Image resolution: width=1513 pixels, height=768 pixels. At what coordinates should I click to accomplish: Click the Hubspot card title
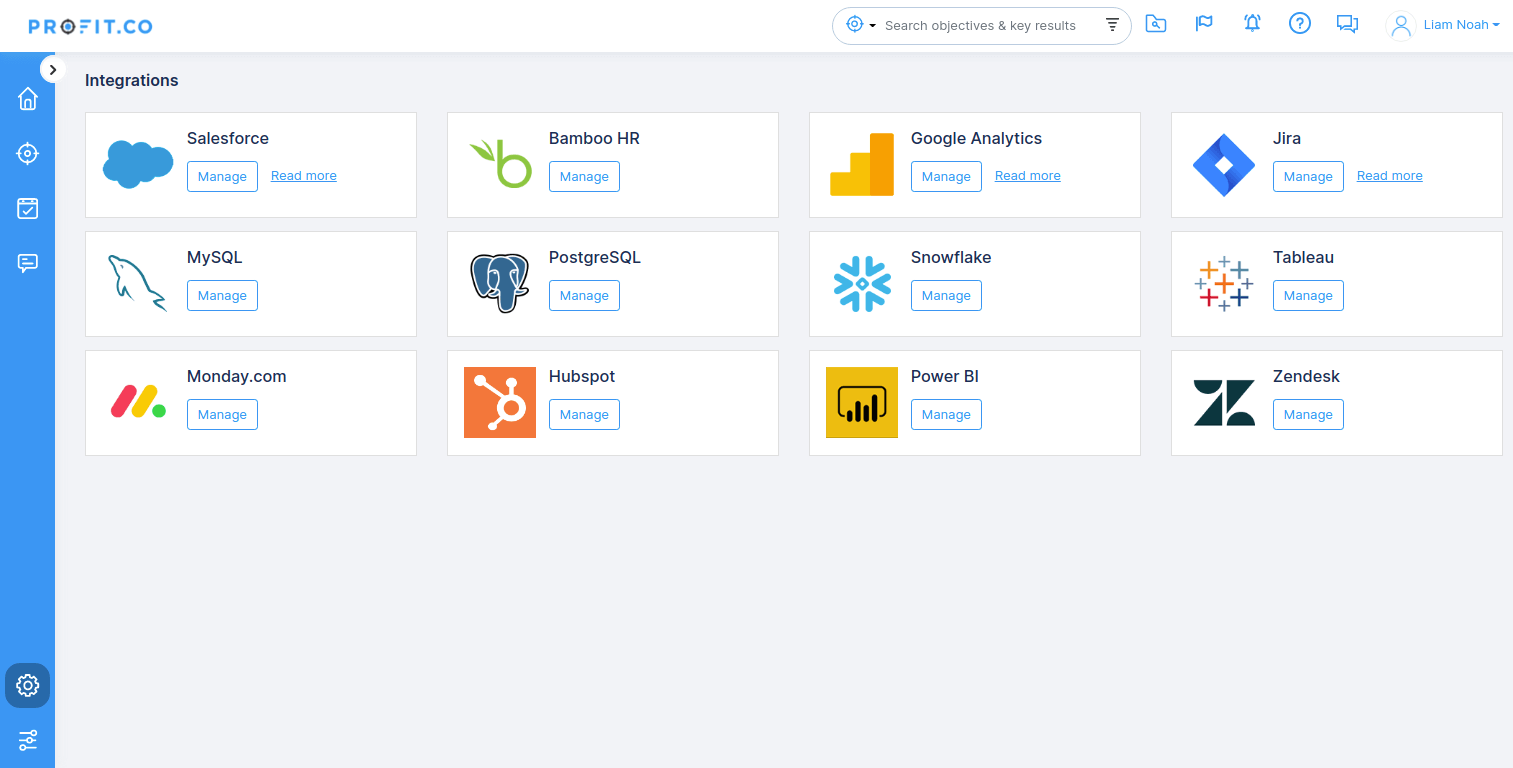click(x=582, y=377)
